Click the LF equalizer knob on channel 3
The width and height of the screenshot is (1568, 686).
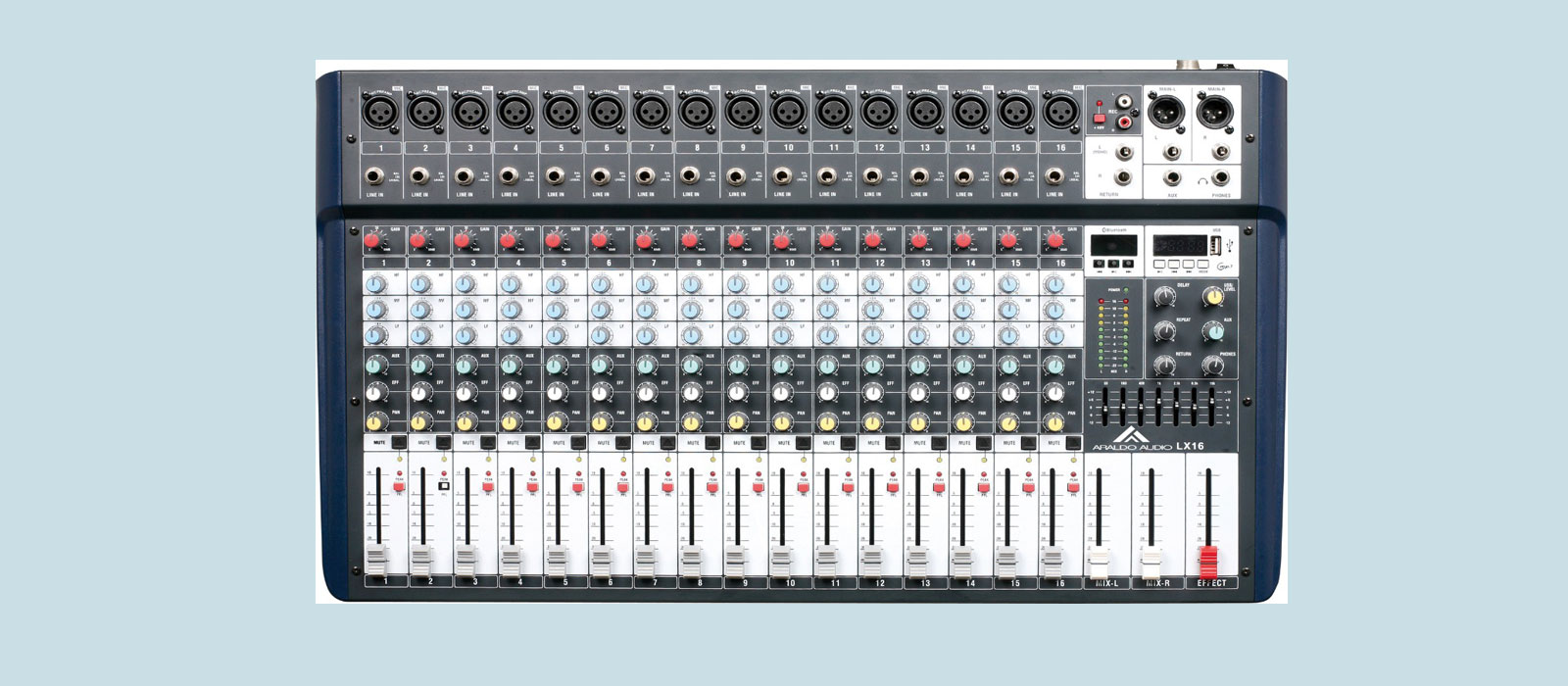[465, 335]
